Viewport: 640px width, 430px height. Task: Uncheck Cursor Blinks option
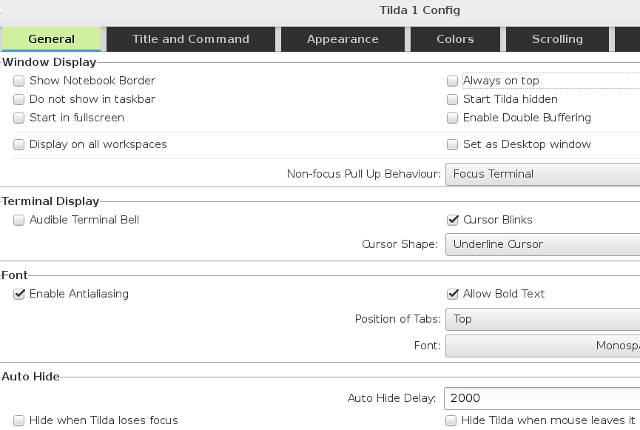(453, 219)
